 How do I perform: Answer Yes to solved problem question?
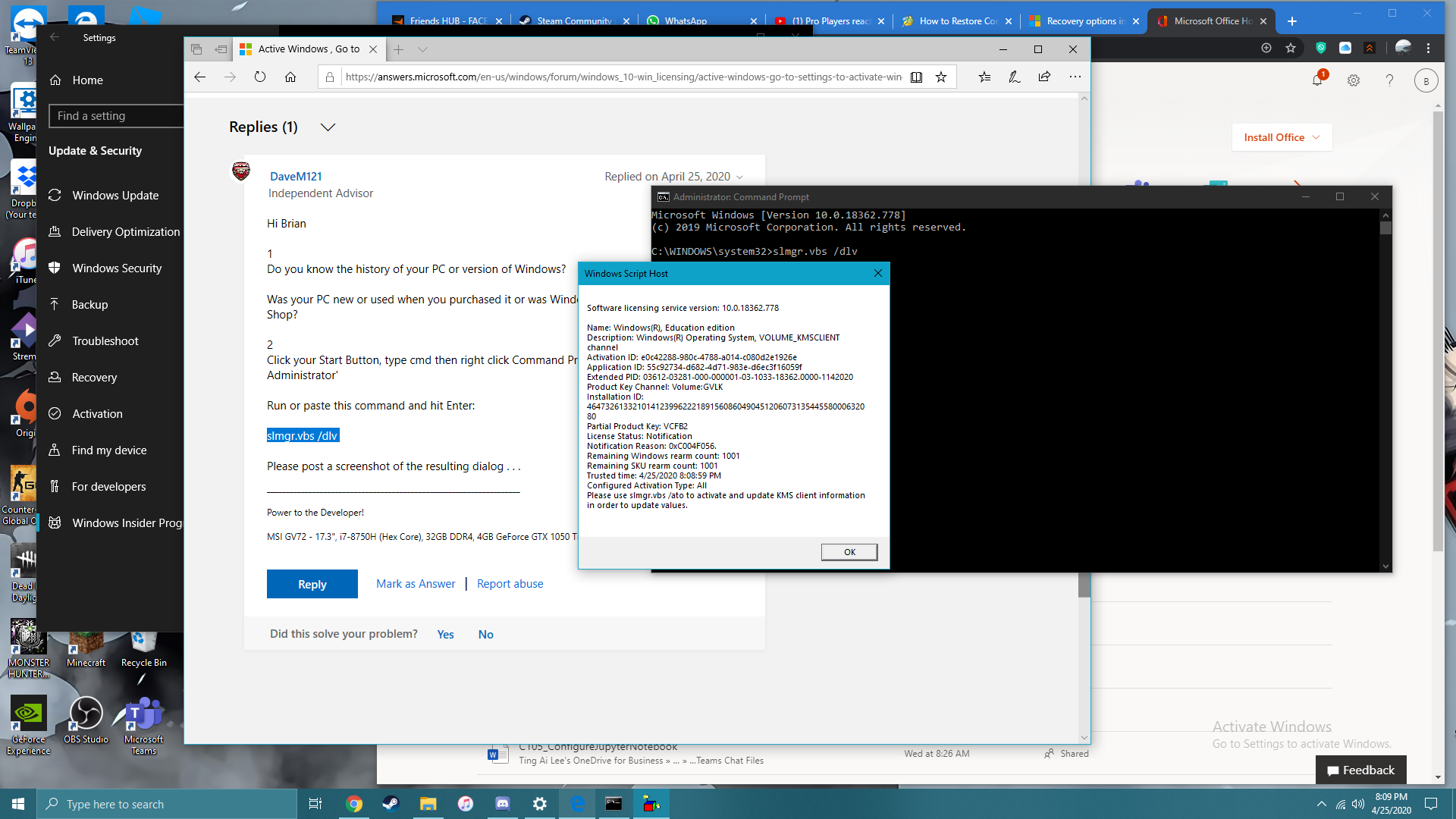point(445,635)
